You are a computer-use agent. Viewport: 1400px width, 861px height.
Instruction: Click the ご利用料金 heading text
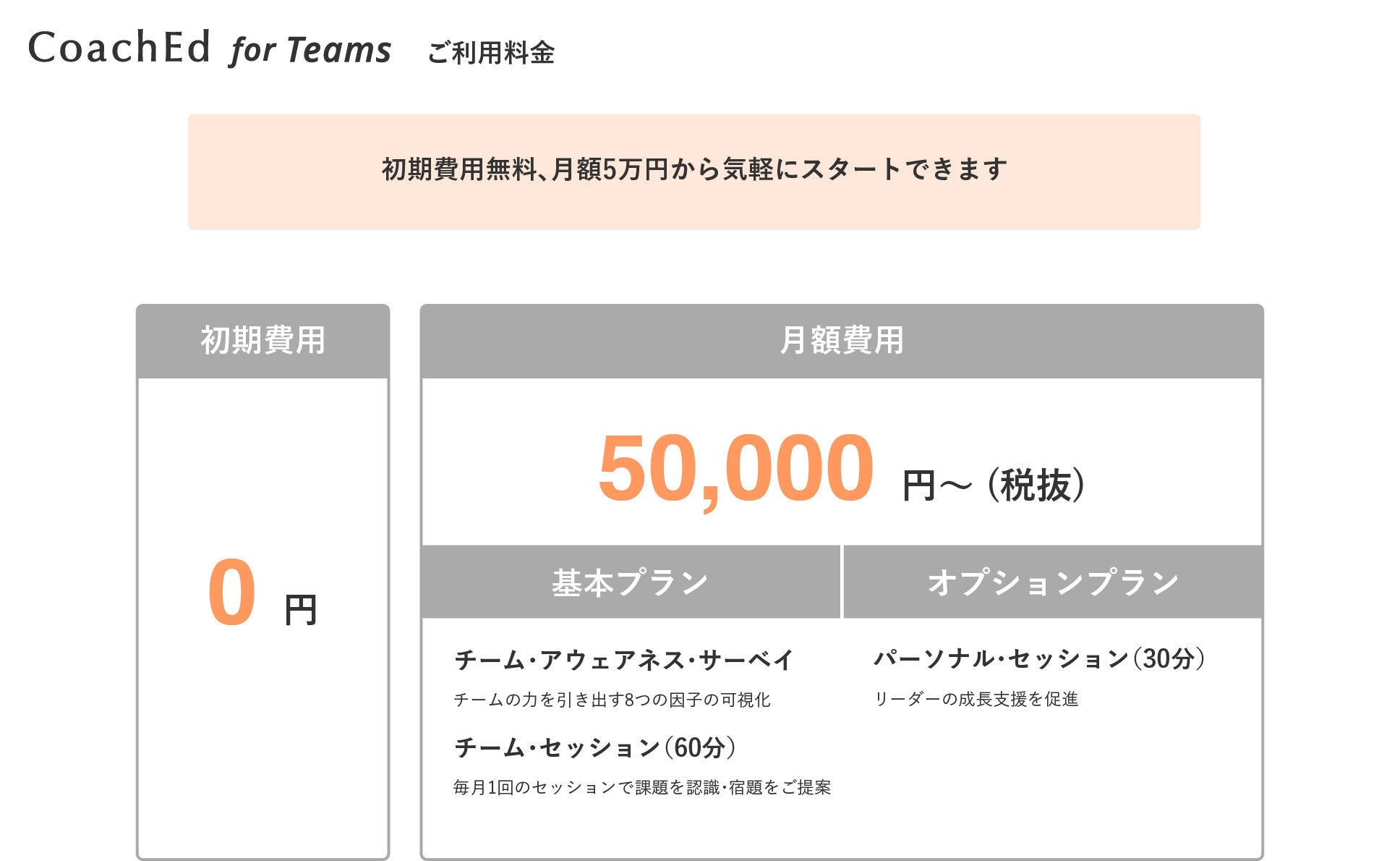coord(490,53)
